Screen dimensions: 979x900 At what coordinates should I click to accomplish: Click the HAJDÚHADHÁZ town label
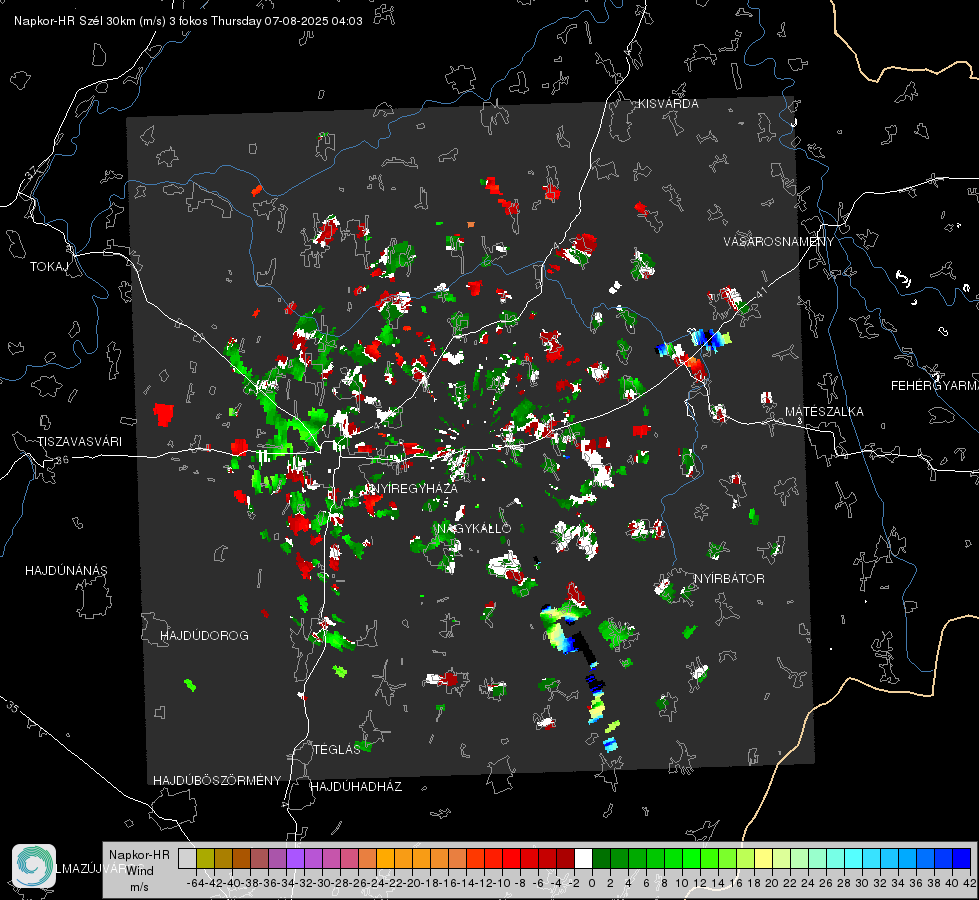pyautogui.click(x=356, y=786)
